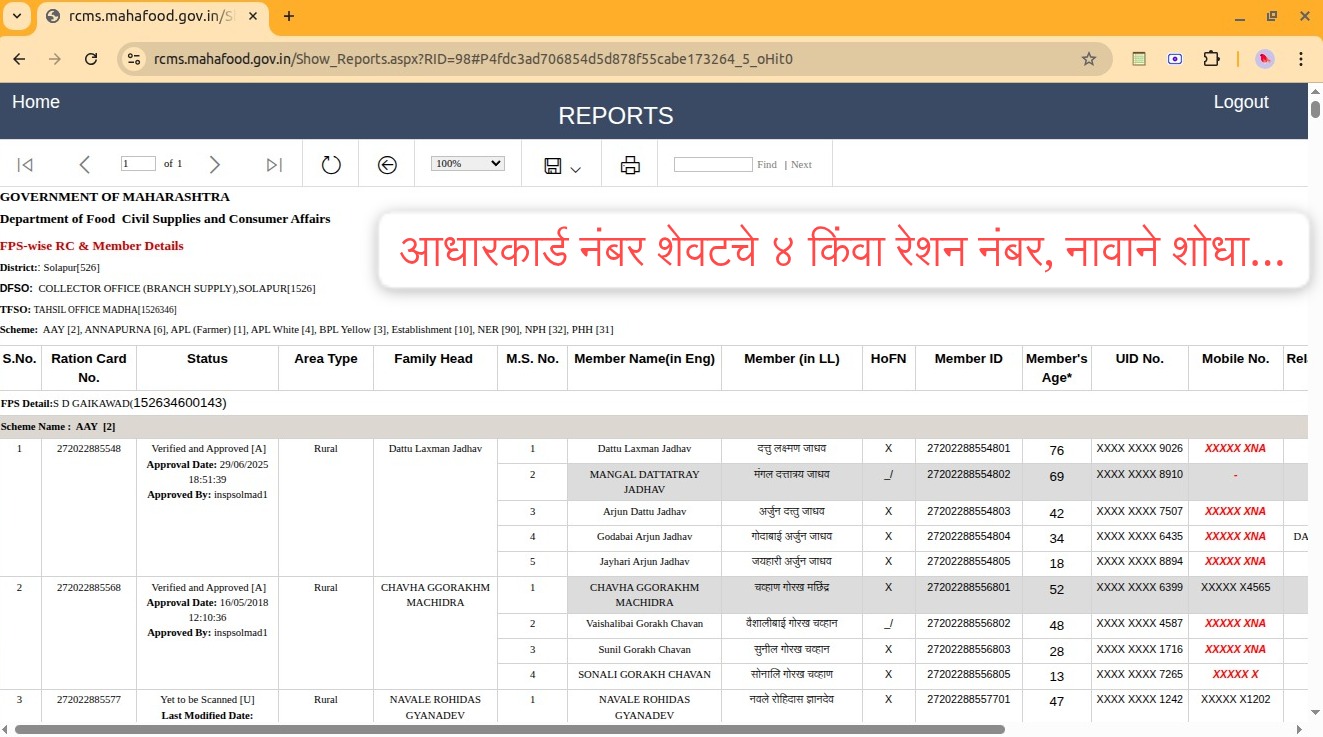Screen dimensions: 1323x737
Task: Open Home from the navigation bar
Action: [36, 102]
